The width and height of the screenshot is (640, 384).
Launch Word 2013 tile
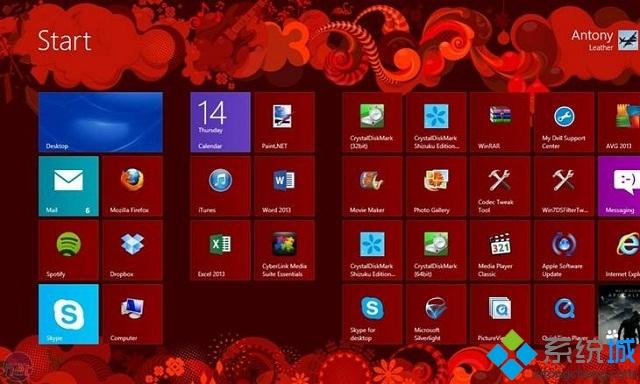(x=284, y=186)
